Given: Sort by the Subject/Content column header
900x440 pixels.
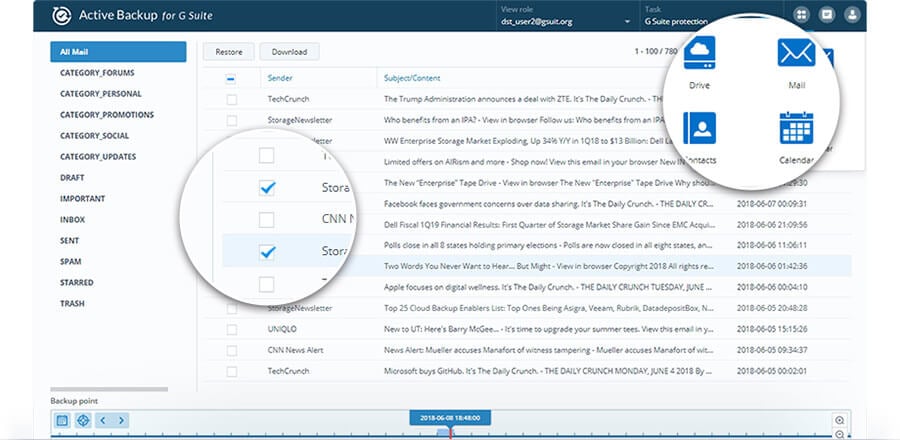Looking at the screenshot, I should pyautogui.click(x=412, y=79).
